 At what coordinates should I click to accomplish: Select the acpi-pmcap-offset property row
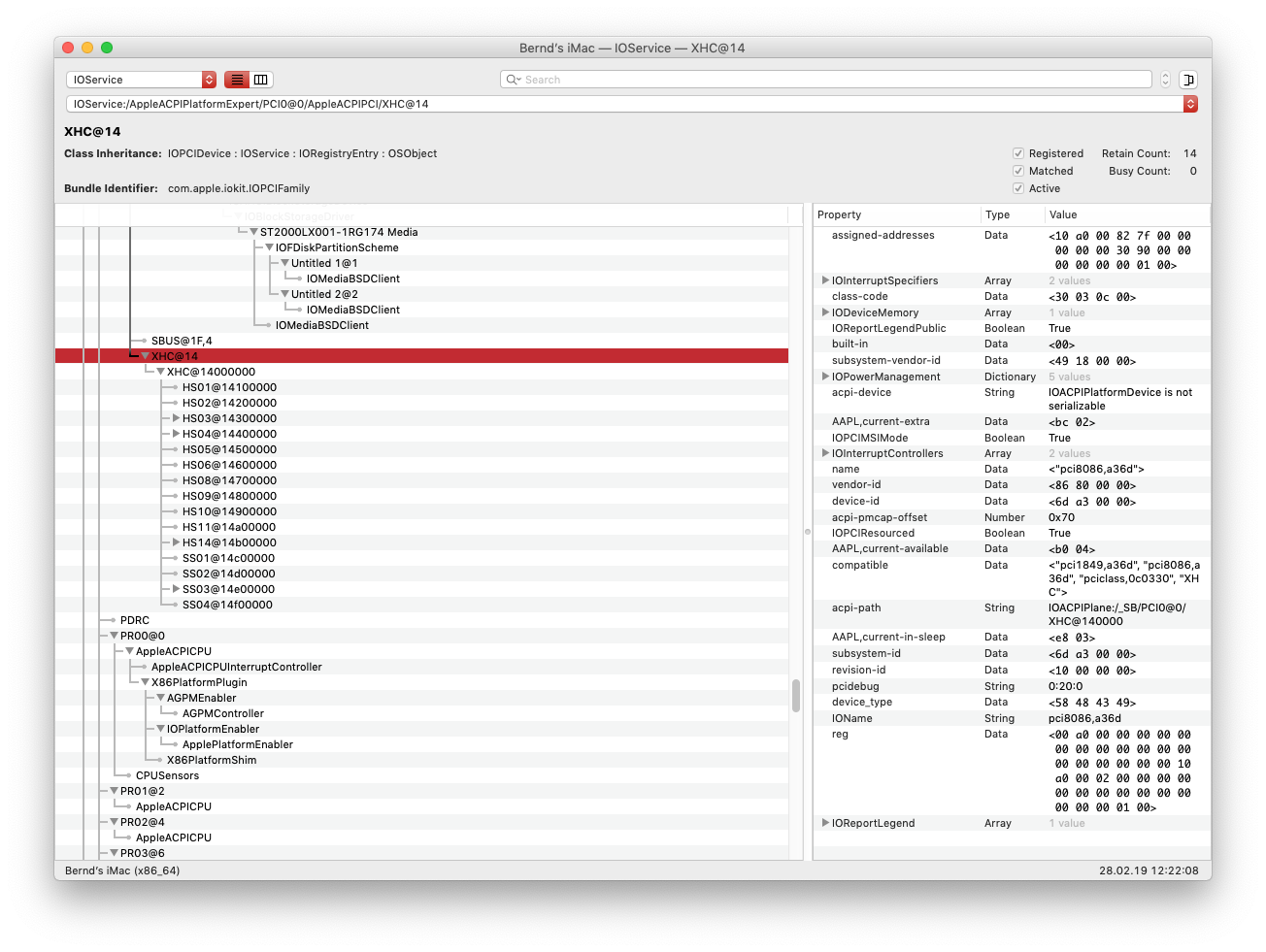tap(1012, 517)
